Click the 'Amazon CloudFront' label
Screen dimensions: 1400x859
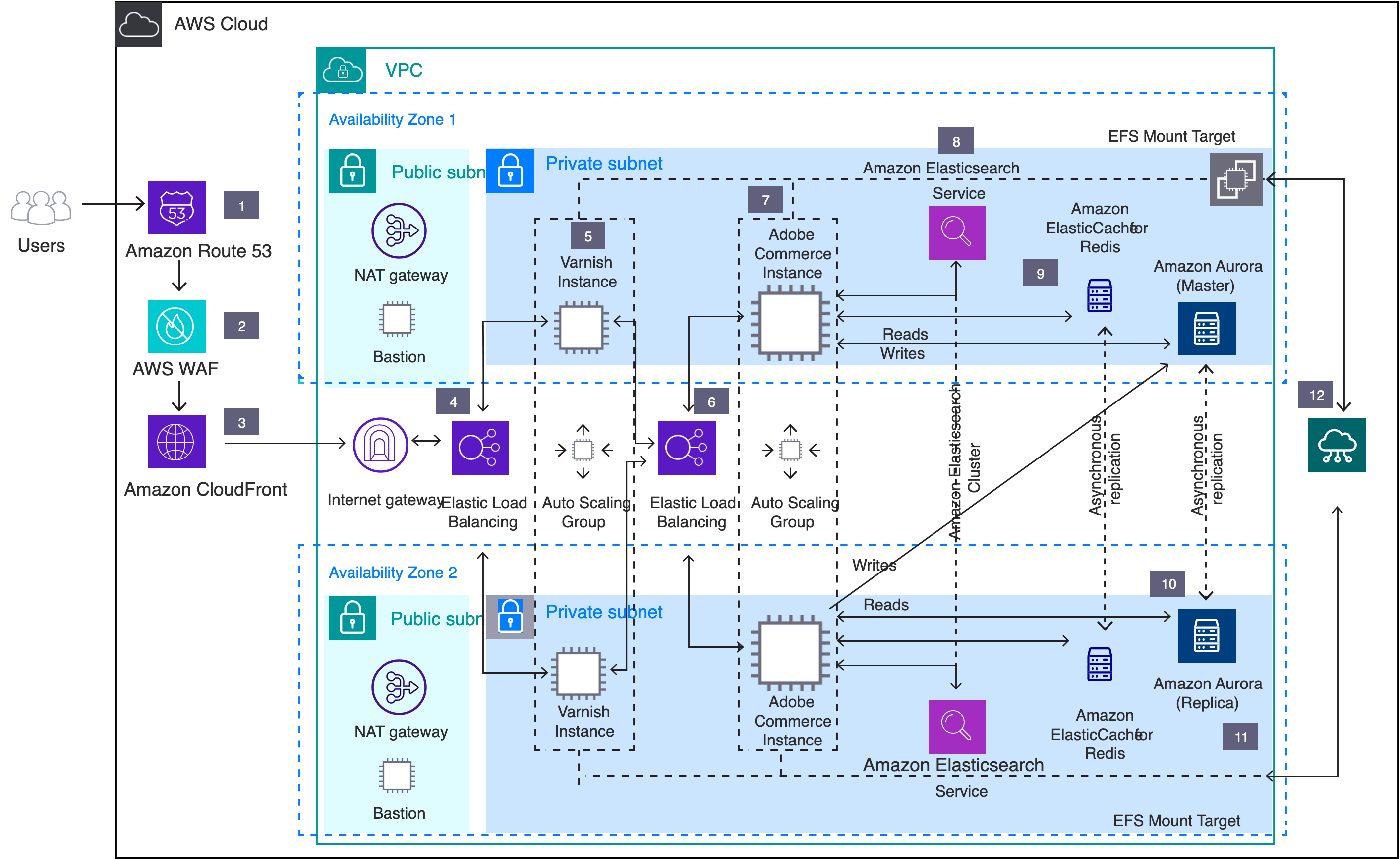pos(205,489)
